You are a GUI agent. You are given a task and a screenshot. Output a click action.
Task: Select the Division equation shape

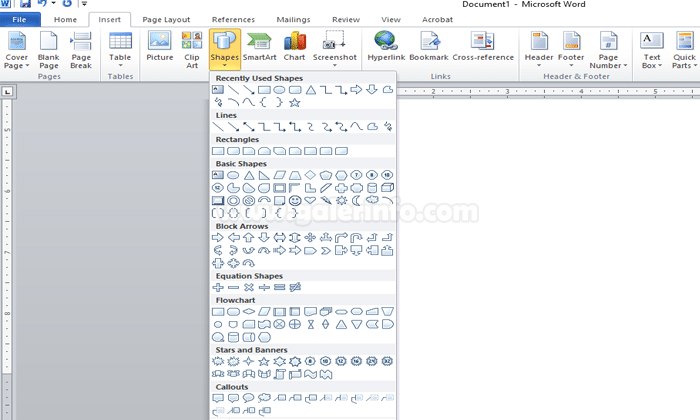tap(264, 287)
